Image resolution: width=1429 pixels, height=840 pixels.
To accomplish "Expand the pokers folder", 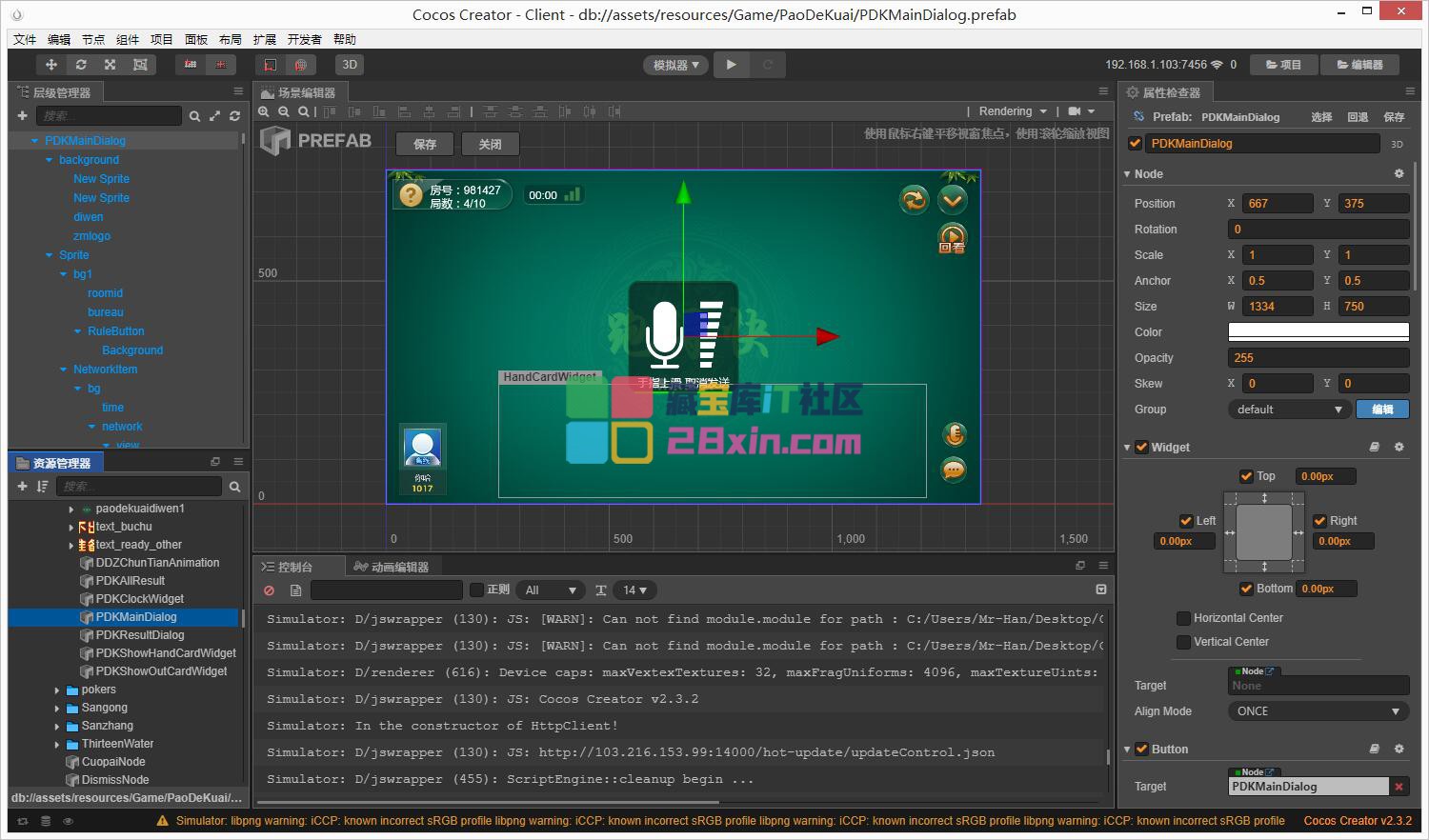I will click(x=57, y=690).
